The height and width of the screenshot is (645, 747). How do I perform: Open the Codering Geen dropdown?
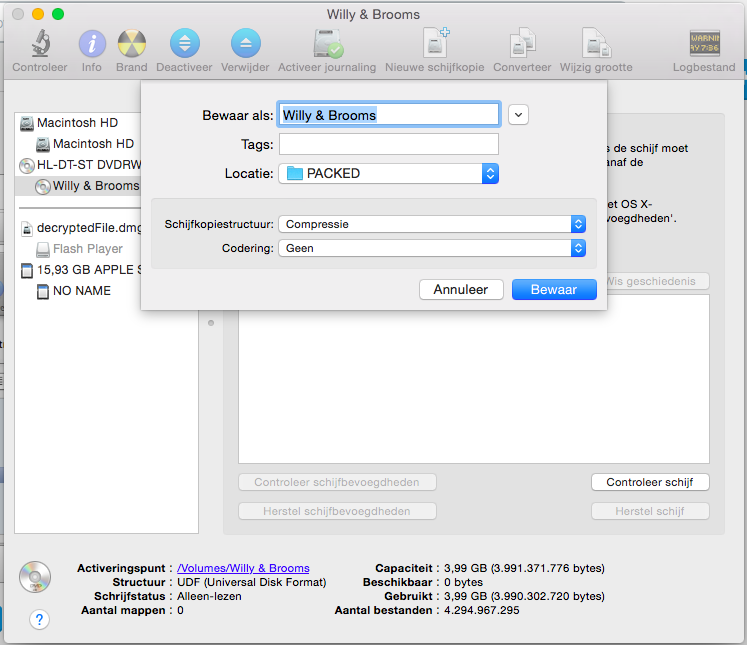click(432, 248)
